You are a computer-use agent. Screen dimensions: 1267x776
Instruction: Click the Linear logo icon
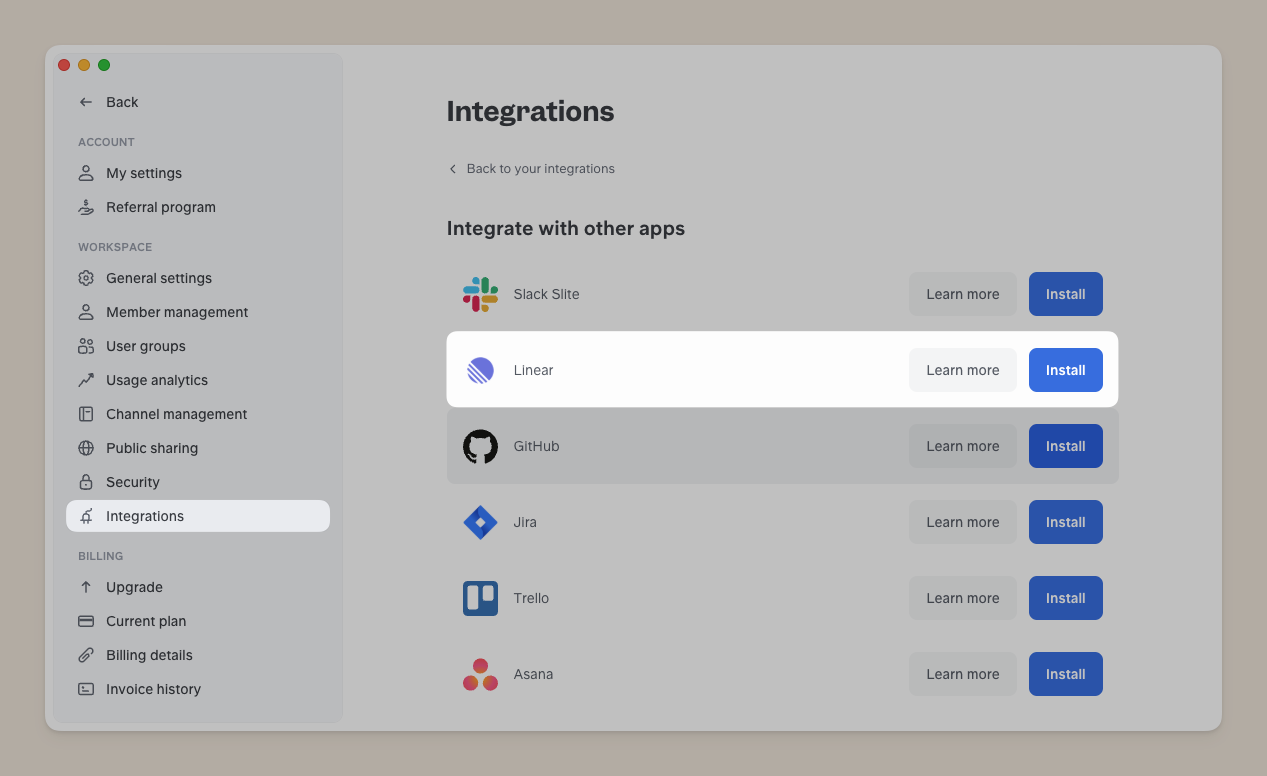(x=480, y=370)
